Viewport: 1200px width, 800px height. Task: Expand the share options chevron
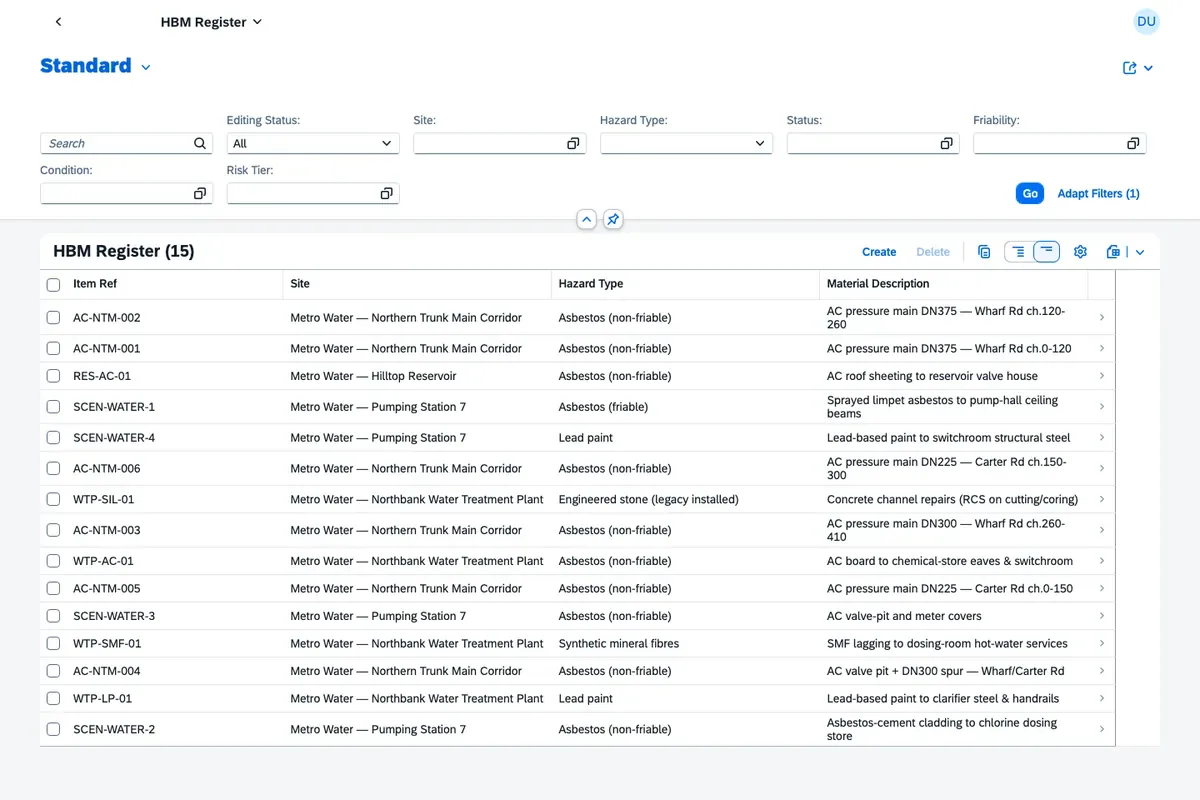[x=1148, y=68]
